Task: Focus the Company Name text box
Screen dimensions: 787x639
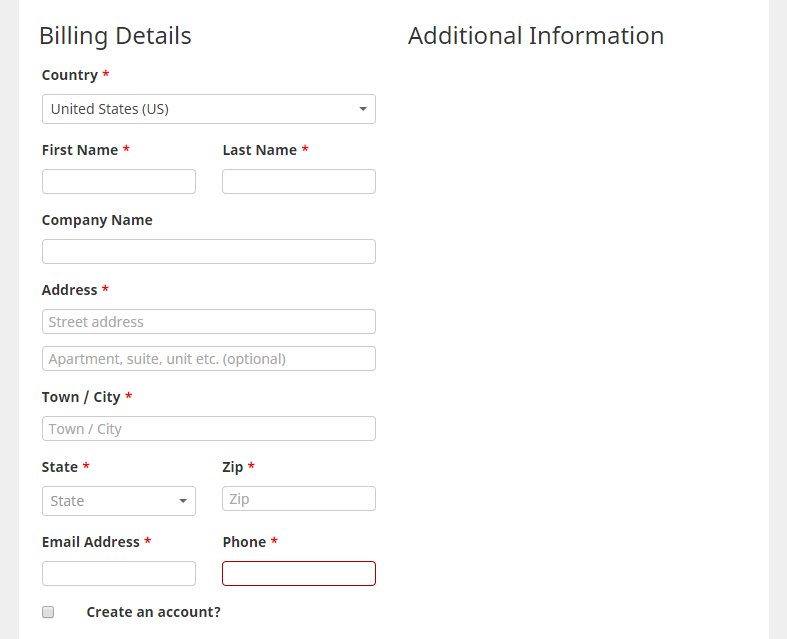Action: coord(209,251)
